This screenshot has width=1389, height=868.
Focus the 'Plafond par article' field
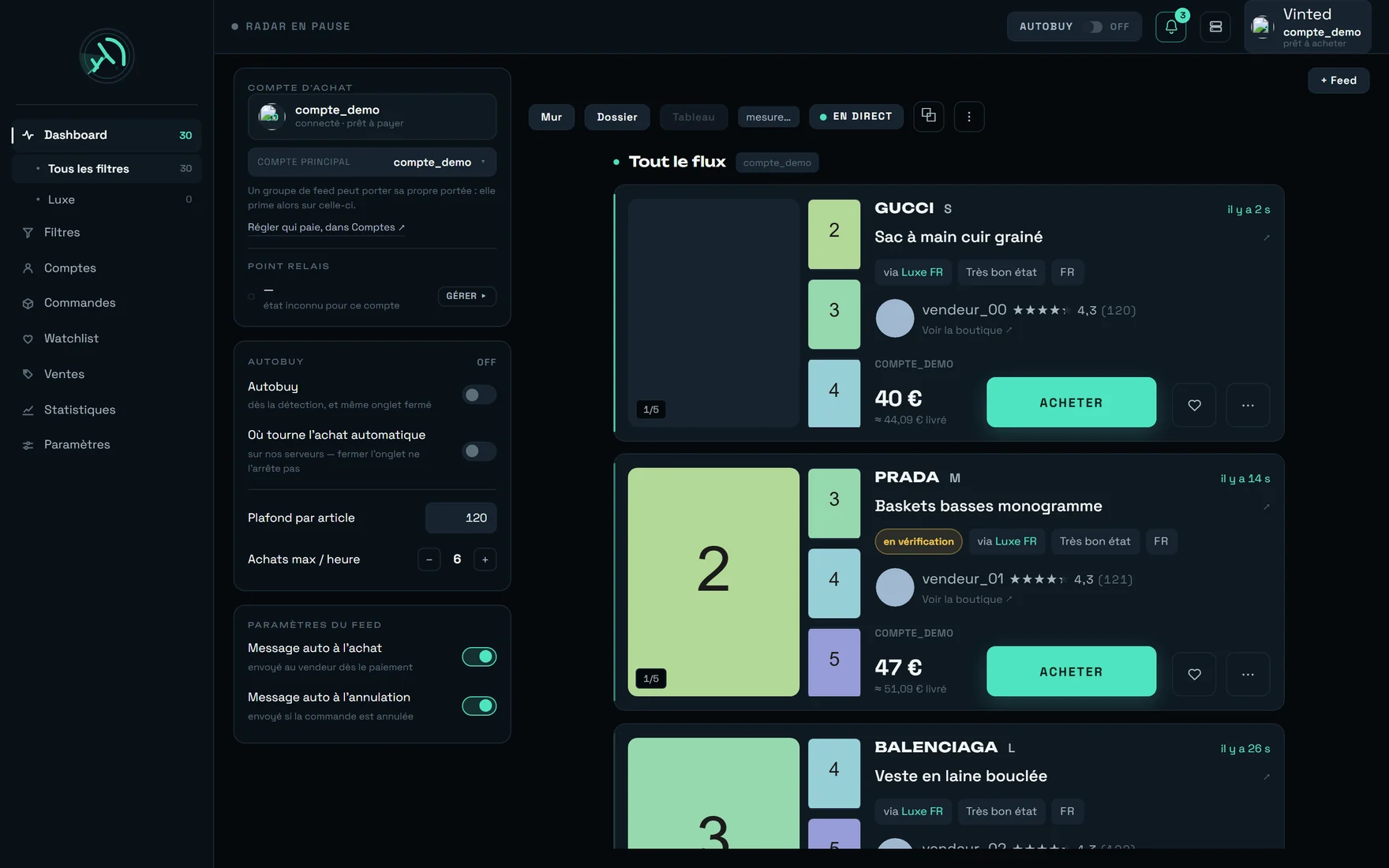pos(461,518)
